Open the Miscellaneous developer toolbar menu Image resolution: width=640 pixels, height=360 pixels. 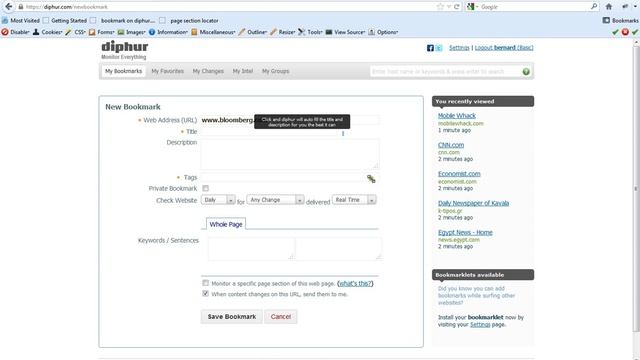[x=213, y=32]
